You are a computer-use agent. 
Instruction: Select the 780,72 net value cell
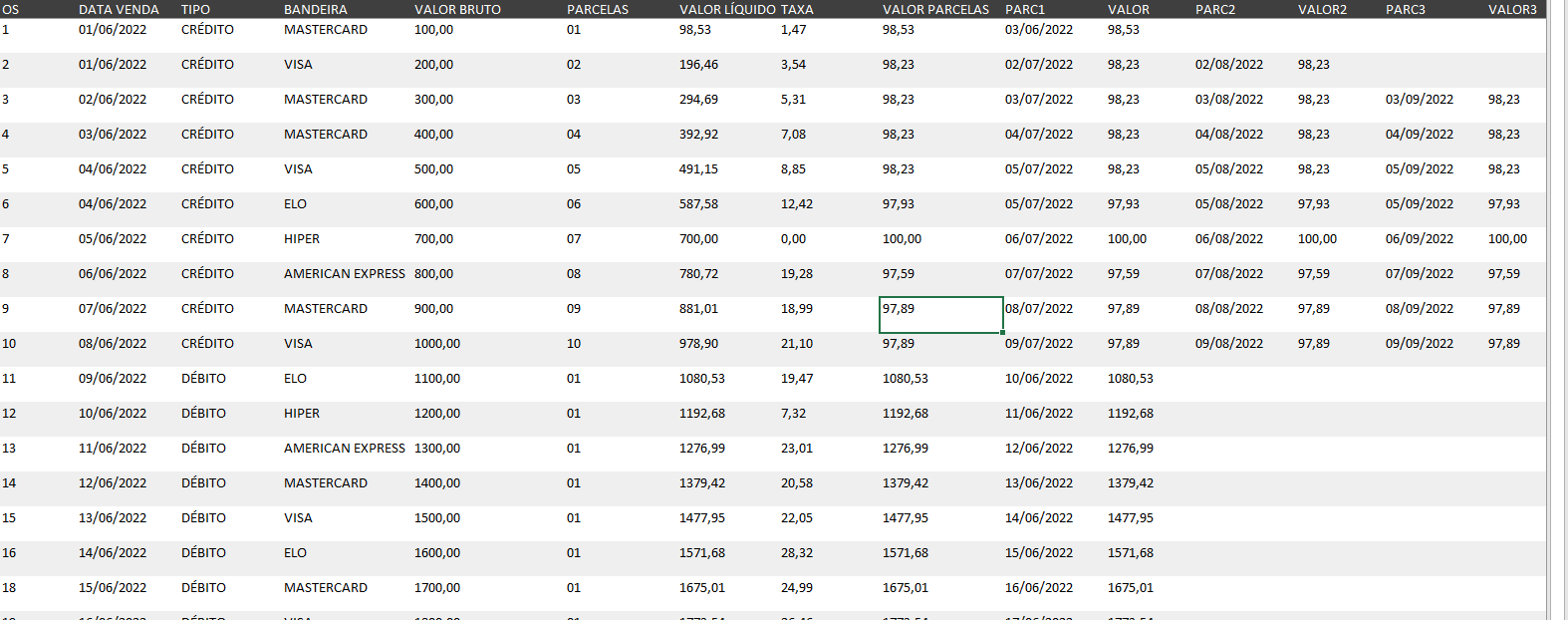[698, 274]
